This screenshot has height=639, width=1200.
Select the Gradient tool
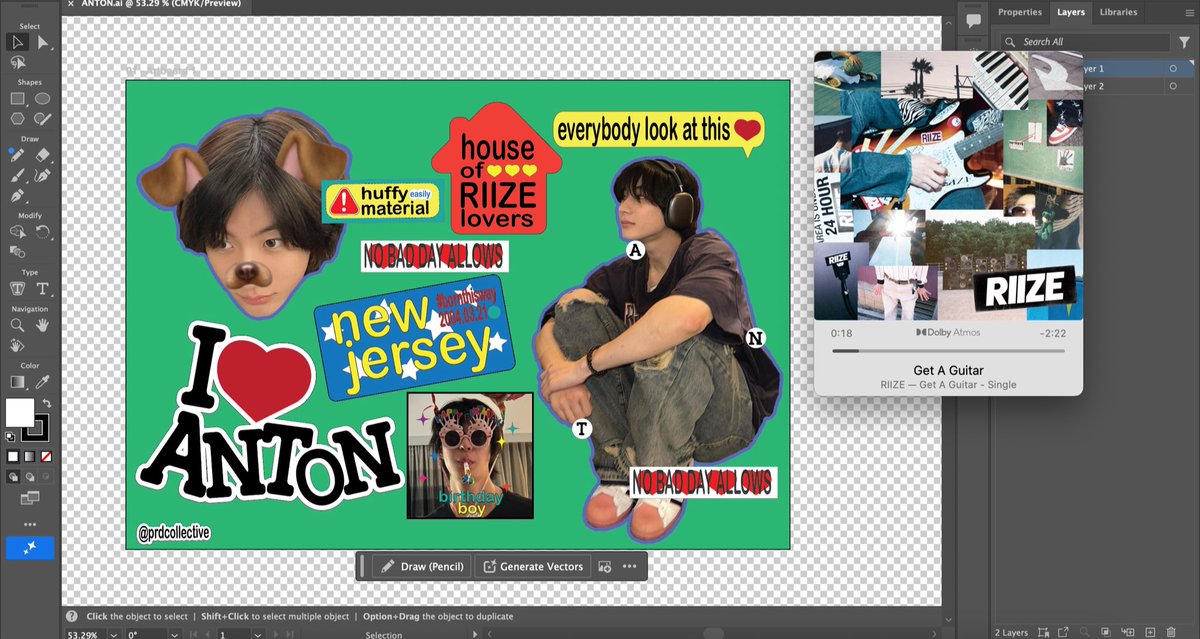17,382
